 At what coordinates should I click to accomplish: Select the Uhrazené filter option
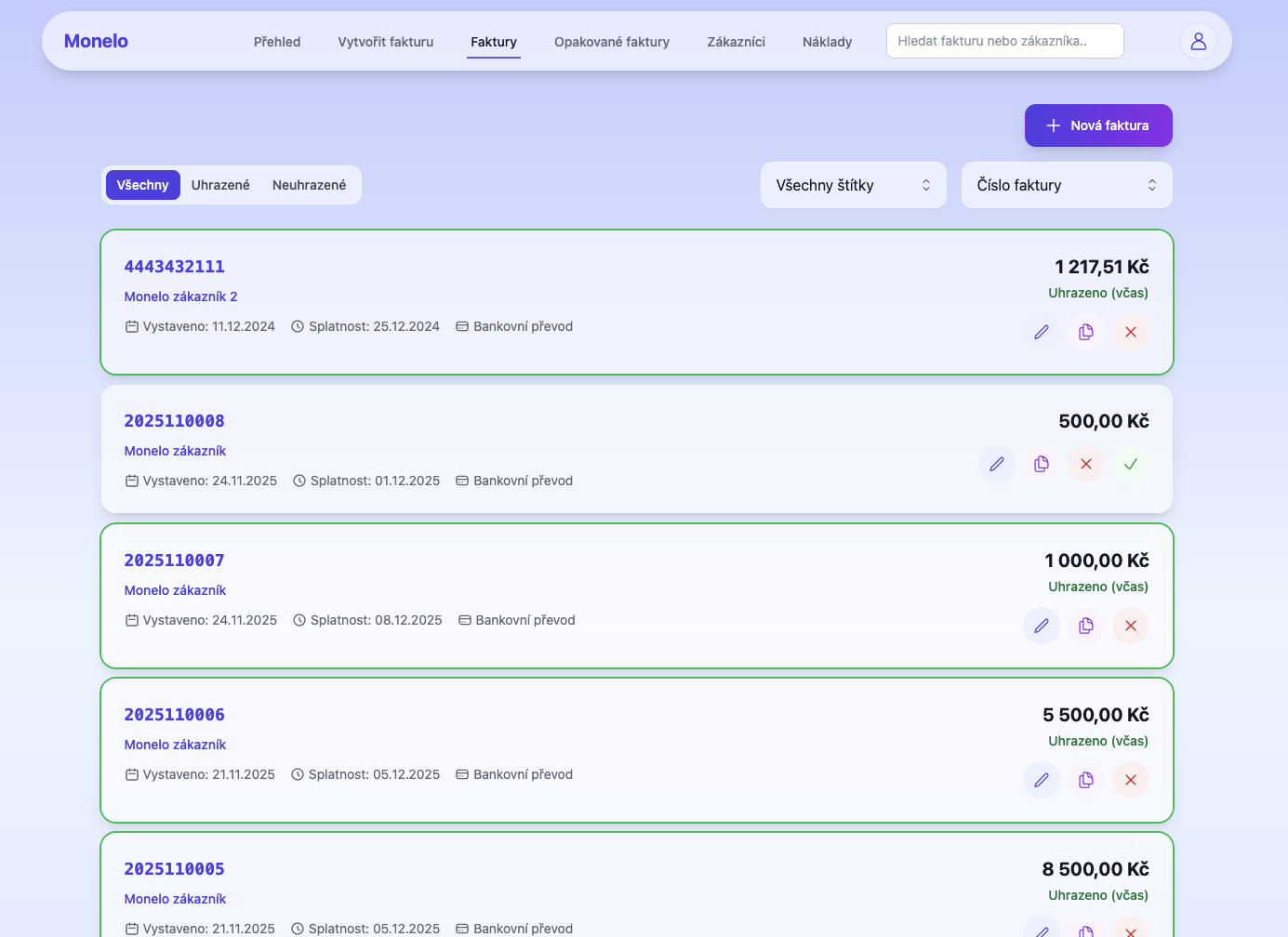click(x=219, y=185)
